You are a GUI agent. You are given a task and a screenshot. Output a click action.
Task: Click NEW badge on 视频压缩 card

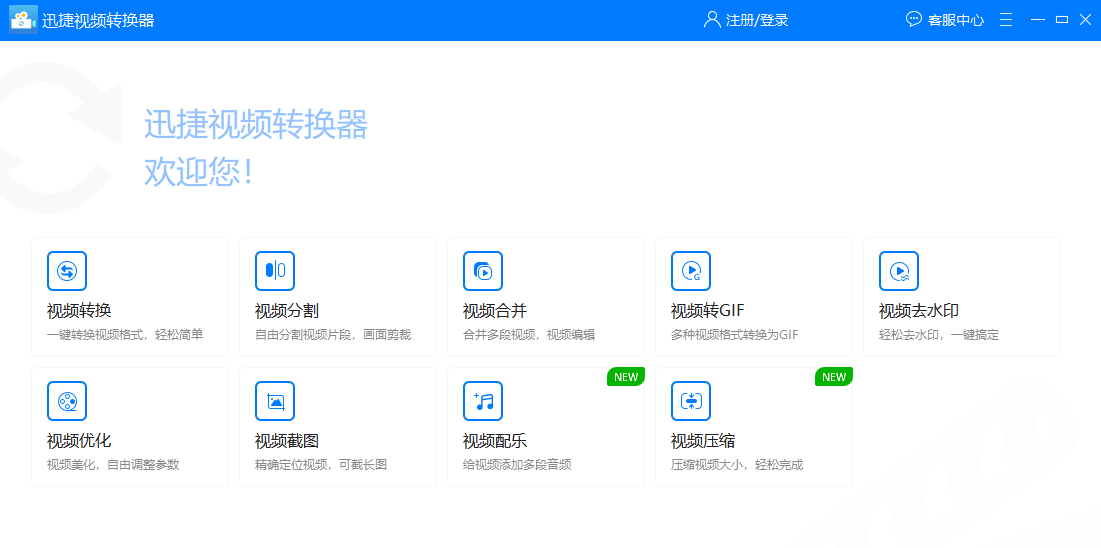(x=833, y=377)
